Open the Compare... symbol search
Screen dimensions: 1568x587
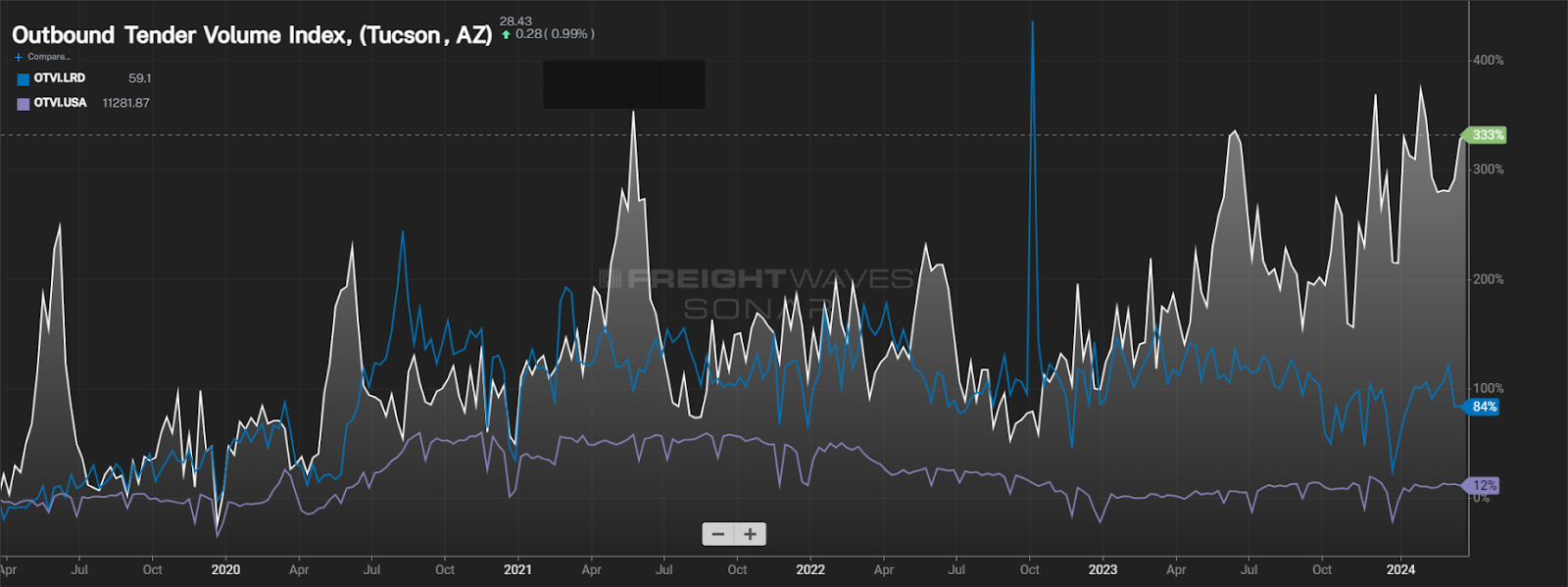(x=49, y=57)
